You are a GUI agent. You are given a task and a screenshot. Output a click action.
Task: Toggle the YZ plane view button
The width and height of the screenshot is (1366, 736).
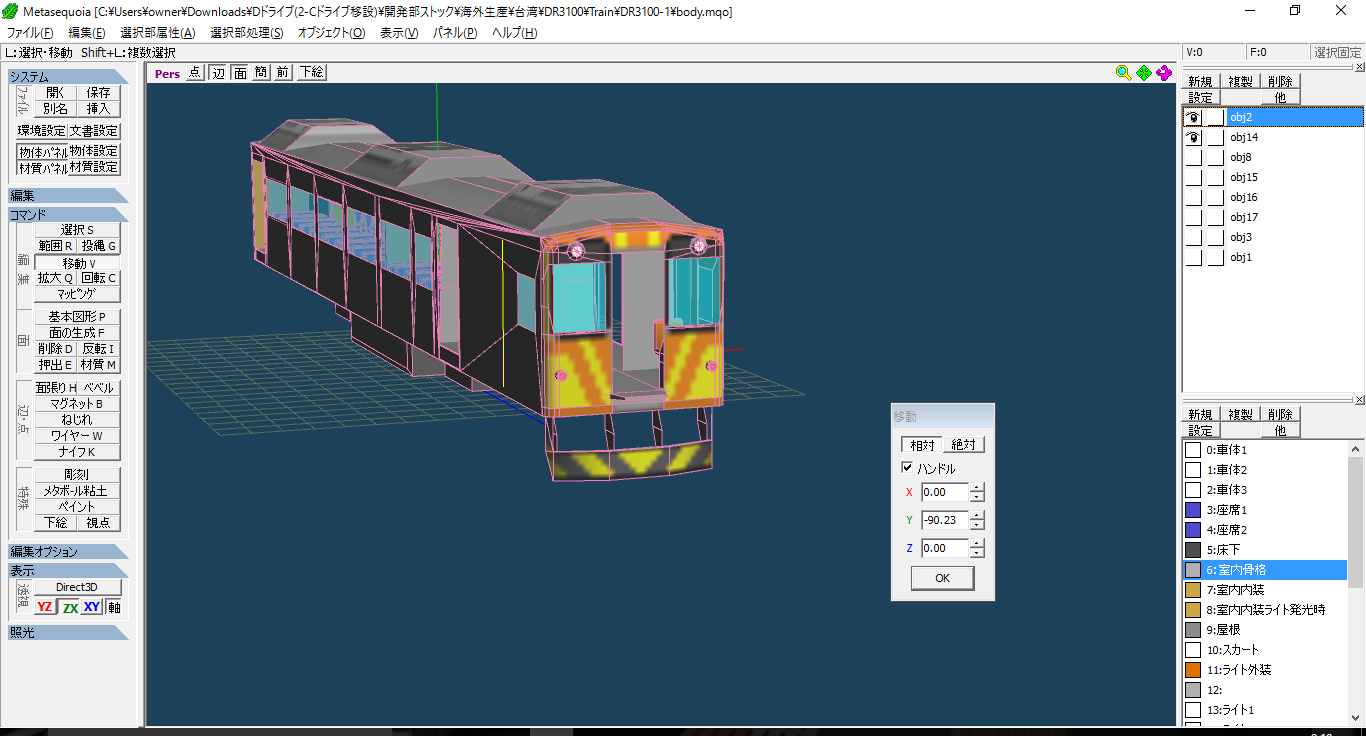(45, 607)
